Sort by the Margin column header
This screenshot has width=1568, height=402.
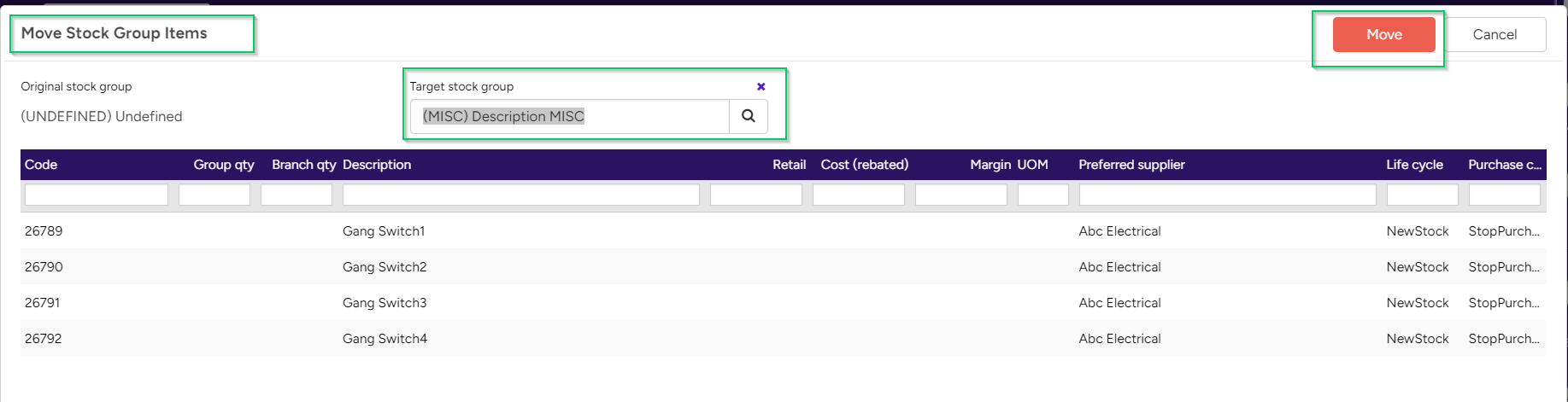coord(990,165)
